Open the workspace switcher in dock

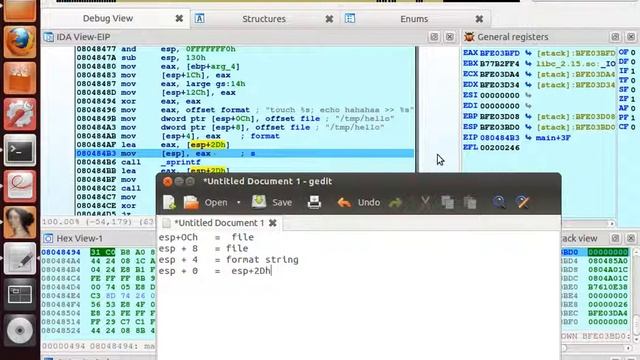coord(20,293)
